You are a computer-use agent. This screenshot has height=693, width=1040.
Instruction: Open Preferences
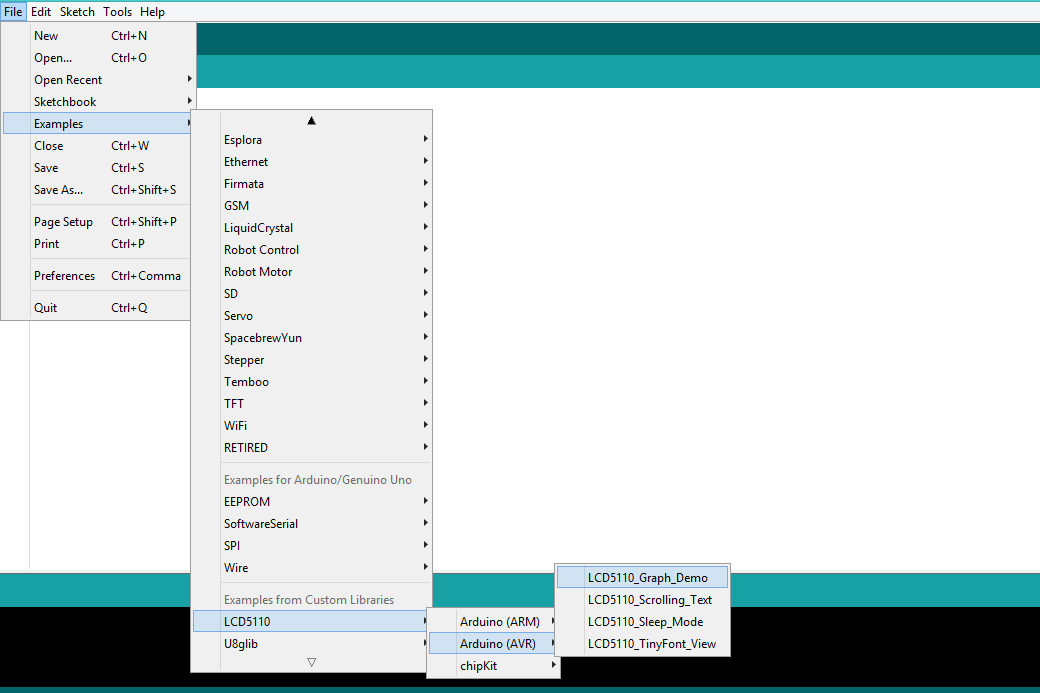pos(99,276)
